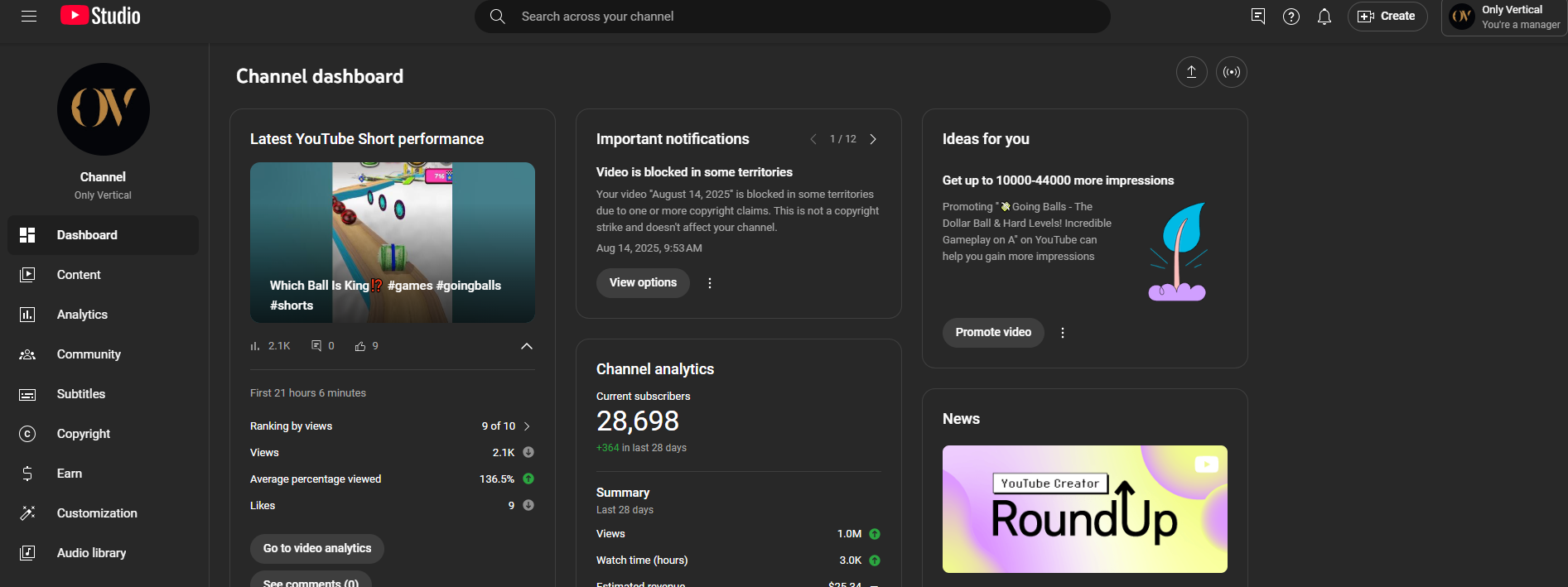Screen dimensions: 1568x587
Task: Open Analytics in the sidebar
Action: (x=104, y=315)
